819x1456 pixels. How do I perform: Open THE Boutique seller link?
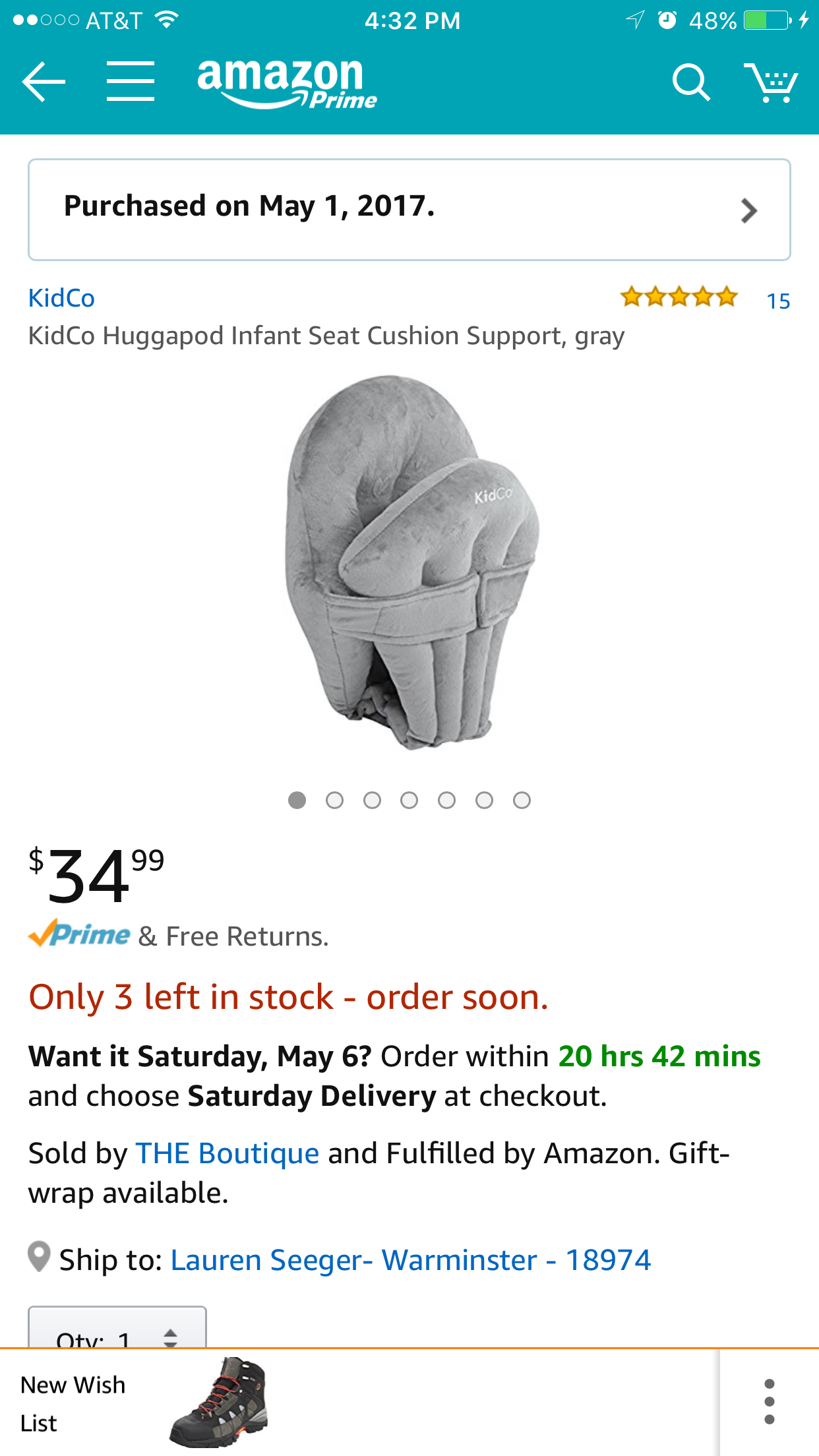[x=228, y=1154]
